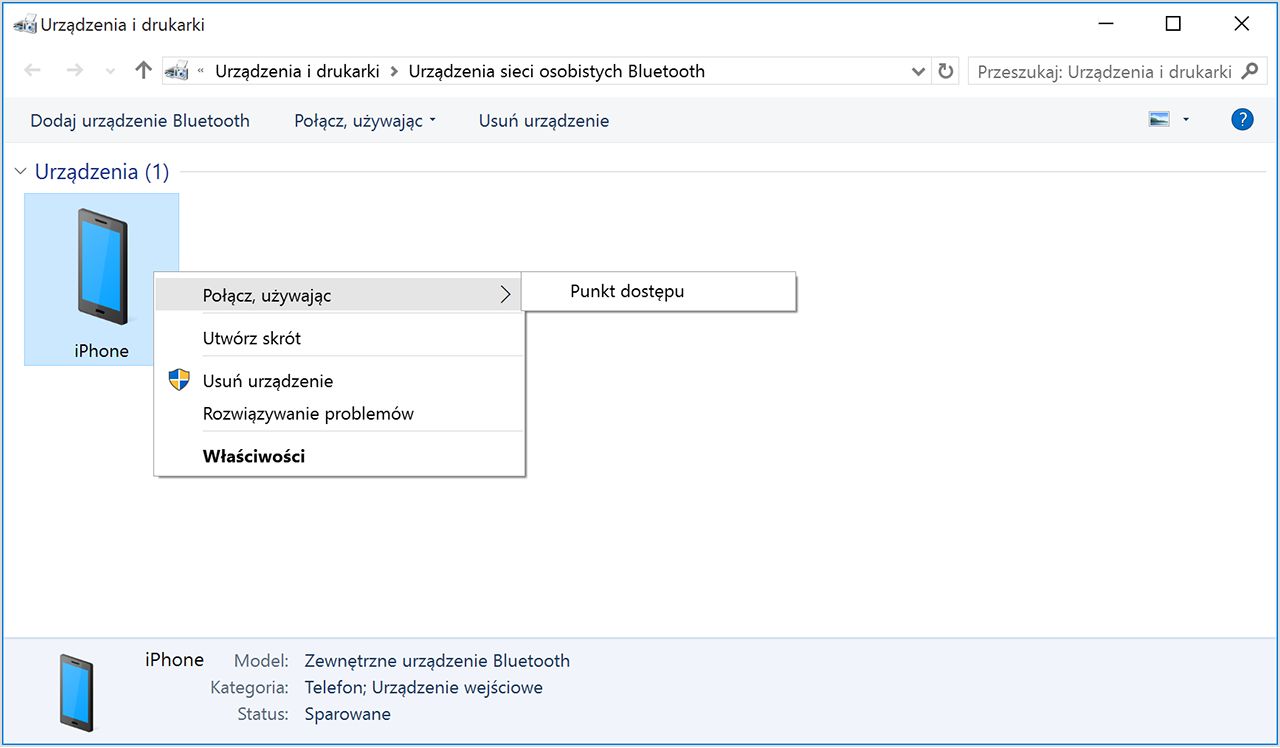Collapse the Urządzenia (1) group
Screen dimensions: 1280x748
[20, 172]
